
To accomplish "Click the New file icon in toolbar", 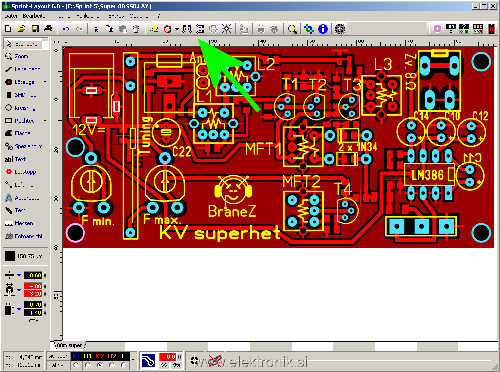I will [8, 29].
